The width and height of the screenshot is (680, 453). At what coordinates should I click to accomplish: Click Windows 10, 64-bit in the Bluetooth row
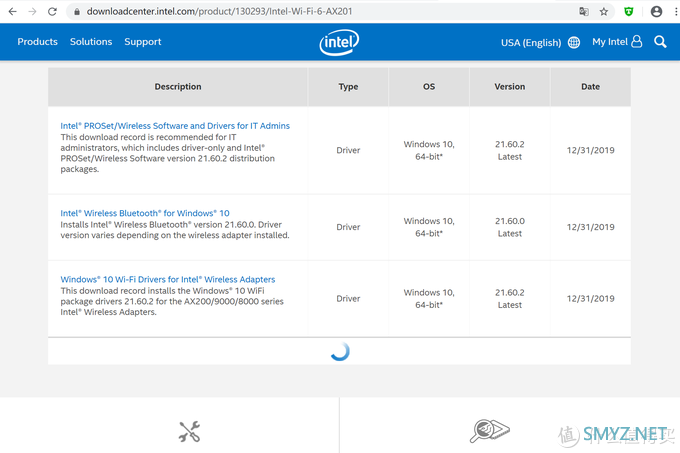(429, 227)
